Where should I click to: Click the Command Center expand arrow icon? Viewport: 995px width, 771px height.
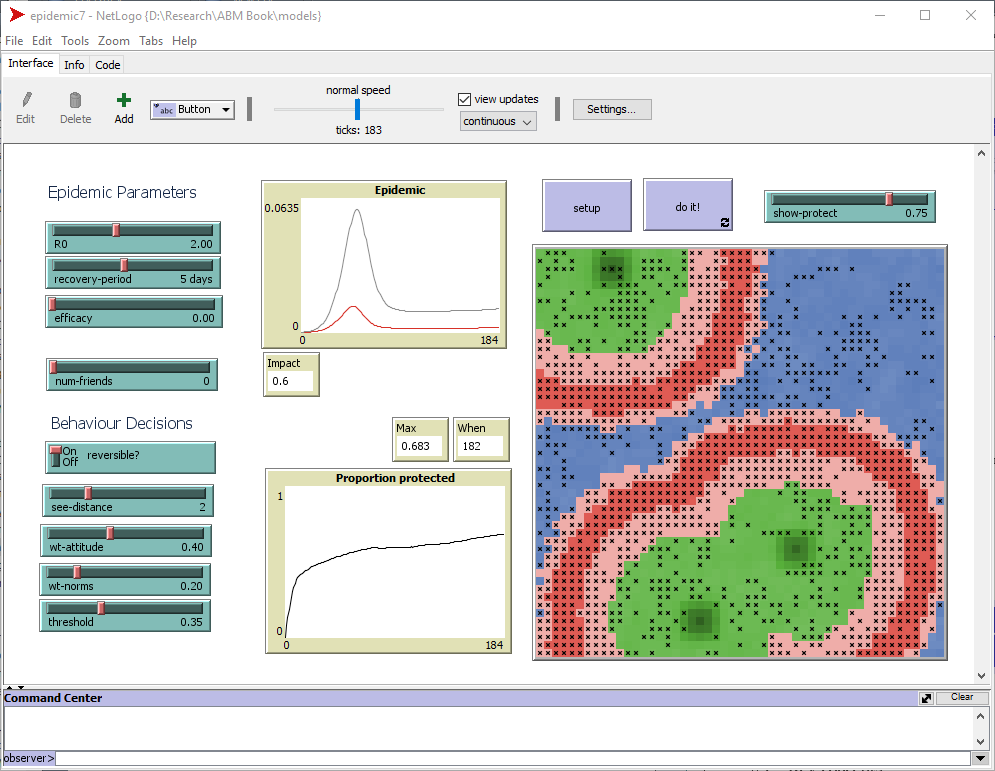926,698
